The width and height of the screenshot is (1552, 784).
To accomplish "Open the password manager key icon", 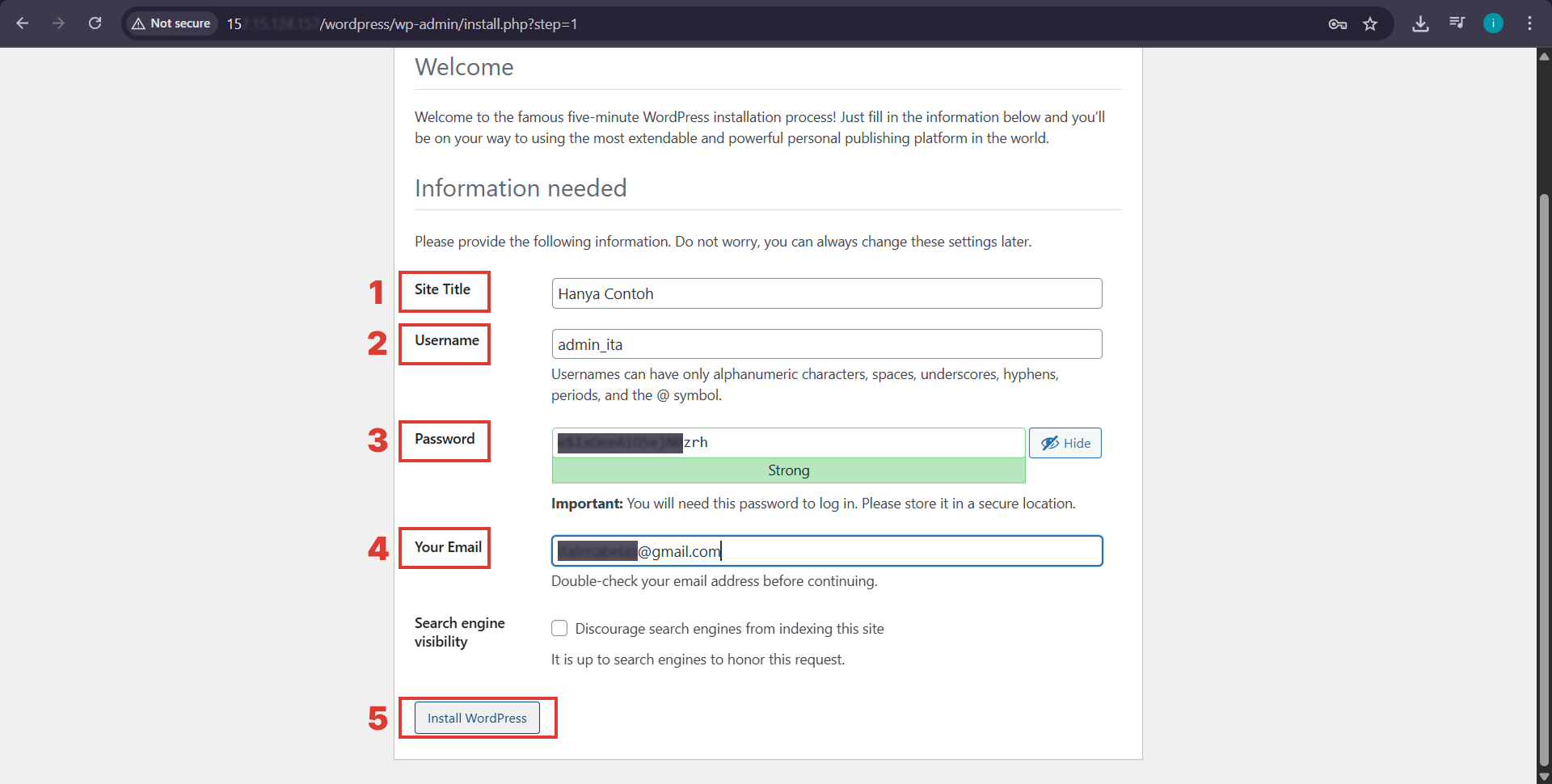I will (1338, 23).
